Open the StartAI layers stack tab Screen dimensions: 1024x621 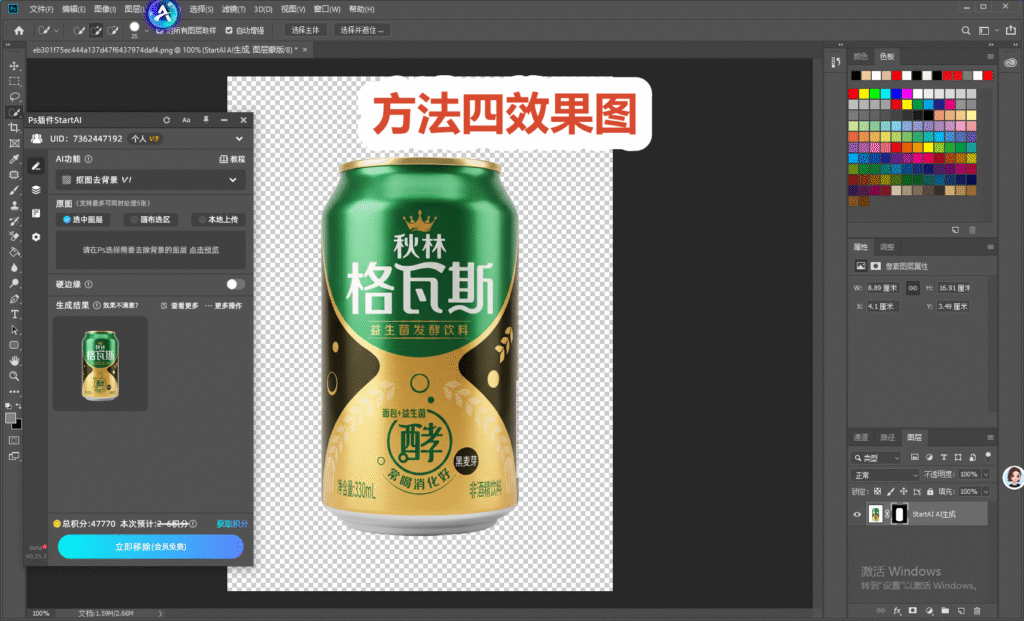click(x=36, y=189)
